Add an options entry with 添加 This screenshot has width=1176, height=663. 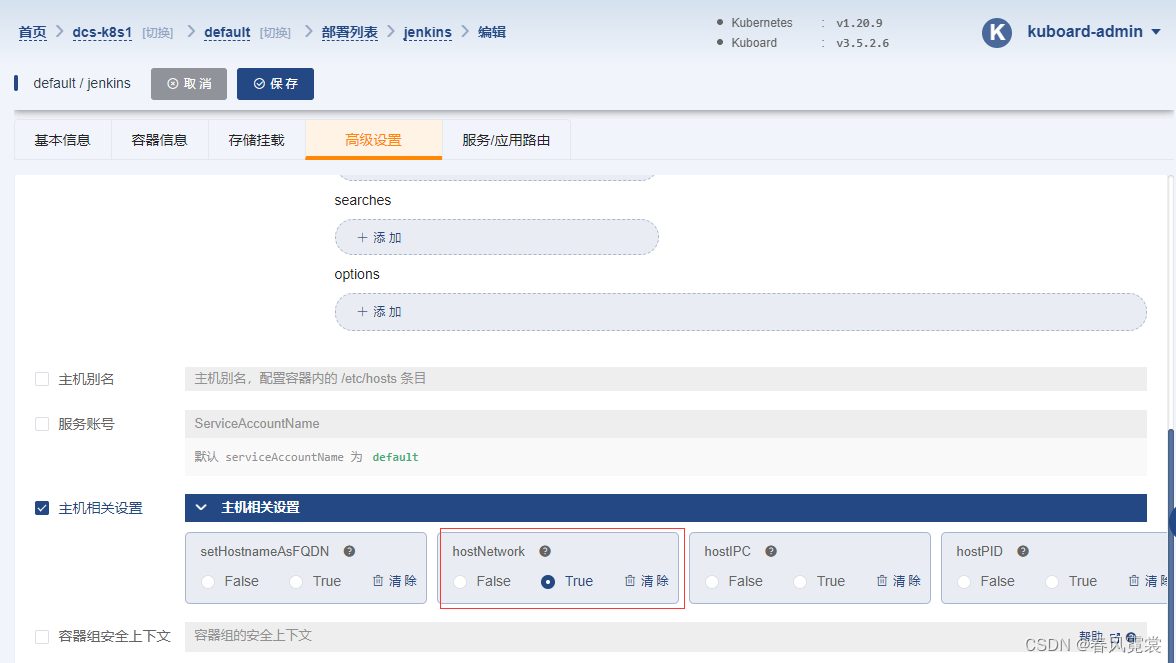pyautogui.click(x=740, y=311)
